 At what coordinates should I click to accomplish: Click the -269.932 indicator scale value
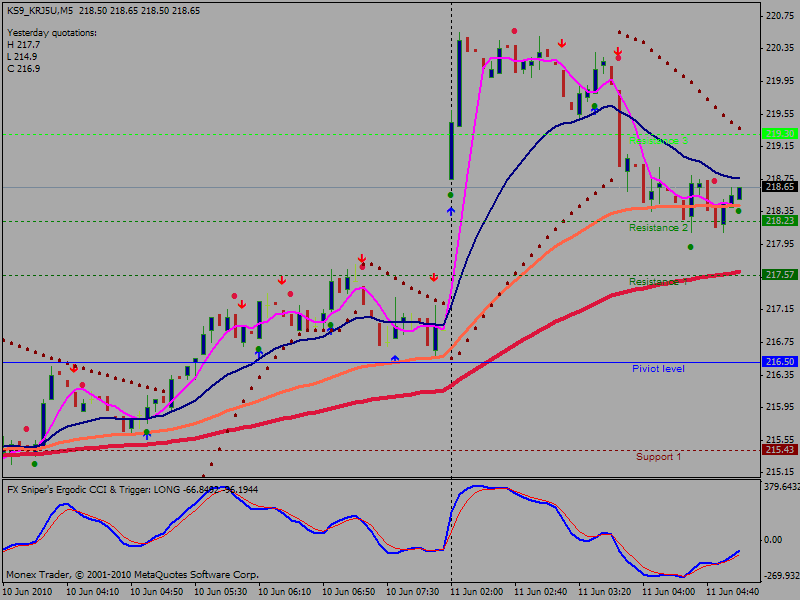(782, 576)
